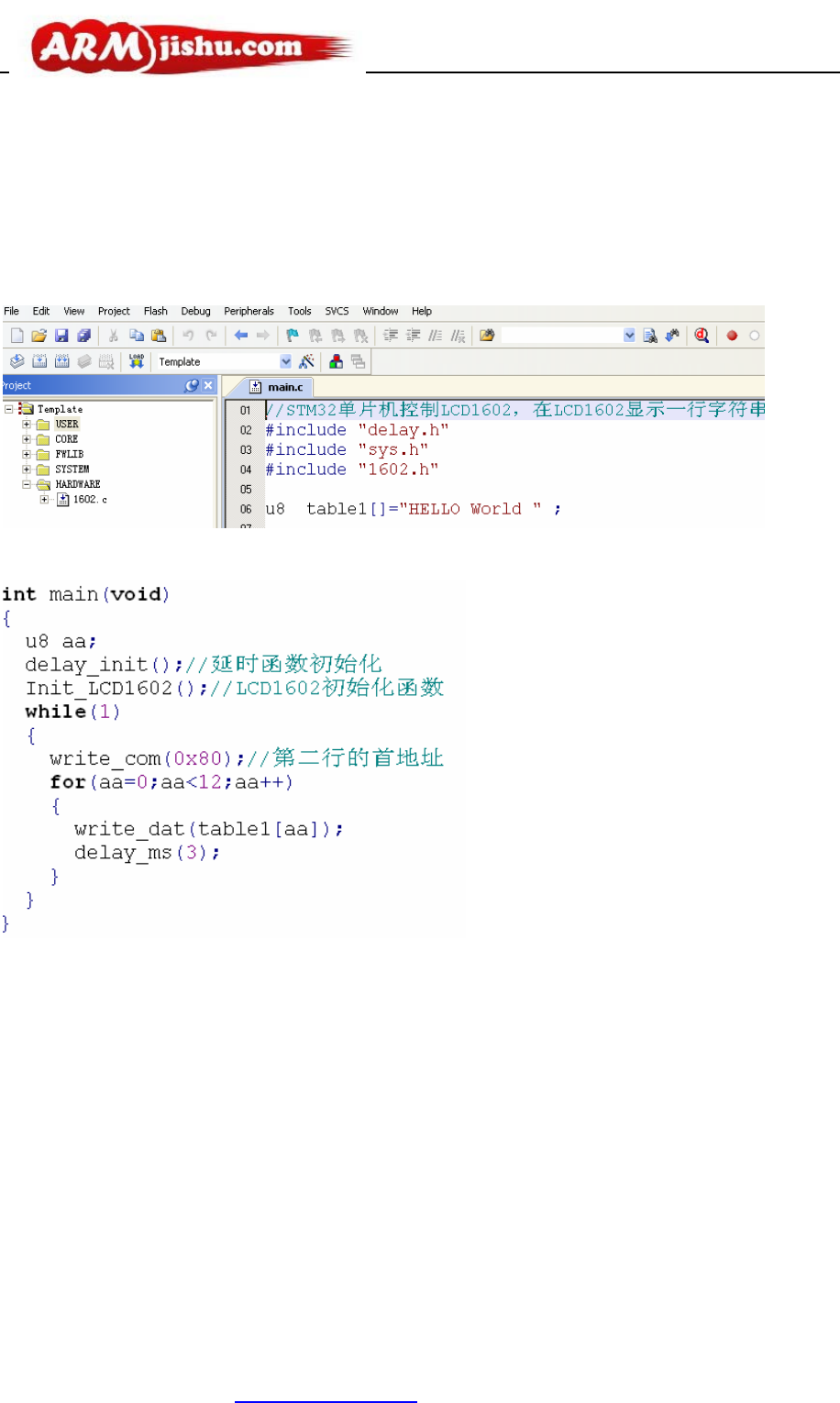The image size is (840, 1403).
Task: Collapse the HARDWARE folder
Action: coord(27,484)
